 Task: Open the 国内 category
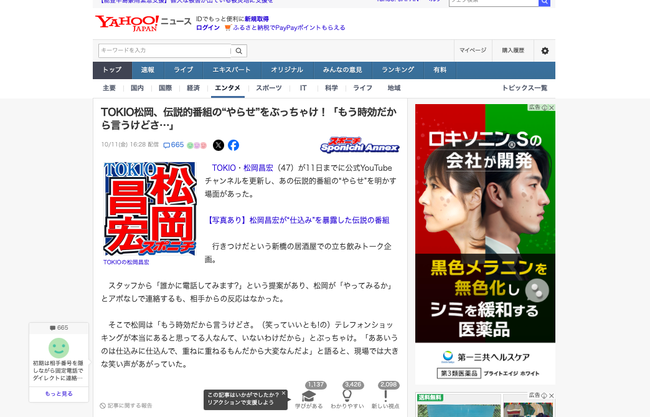[137, 88]
